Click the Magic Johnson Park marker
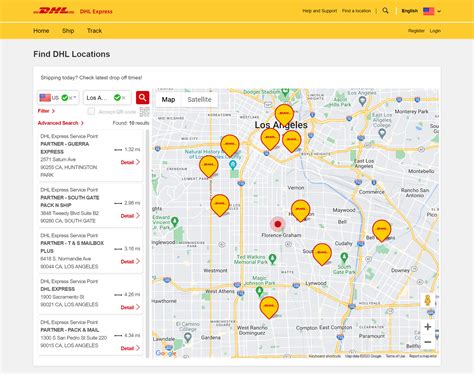Screen dimensions: 474x374 pos(259,292)
